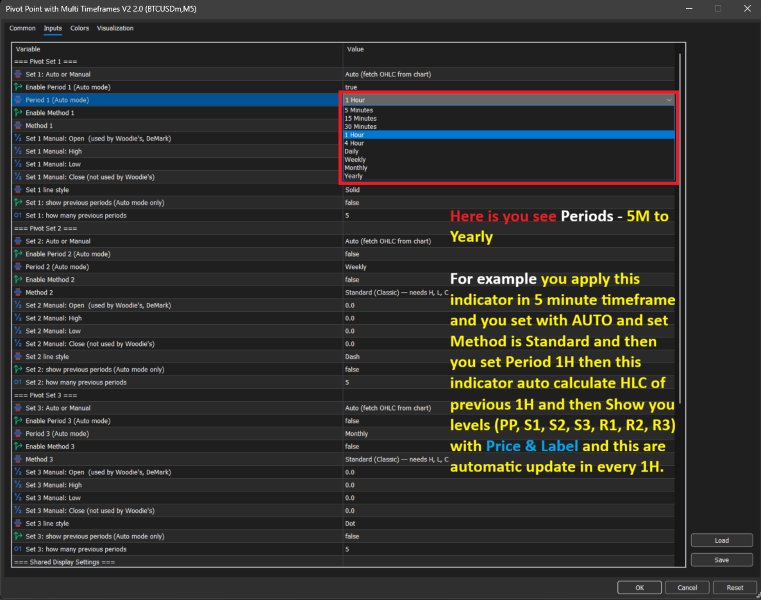Click the integer icon for Set 1: how many previous periods

point(18,215)
